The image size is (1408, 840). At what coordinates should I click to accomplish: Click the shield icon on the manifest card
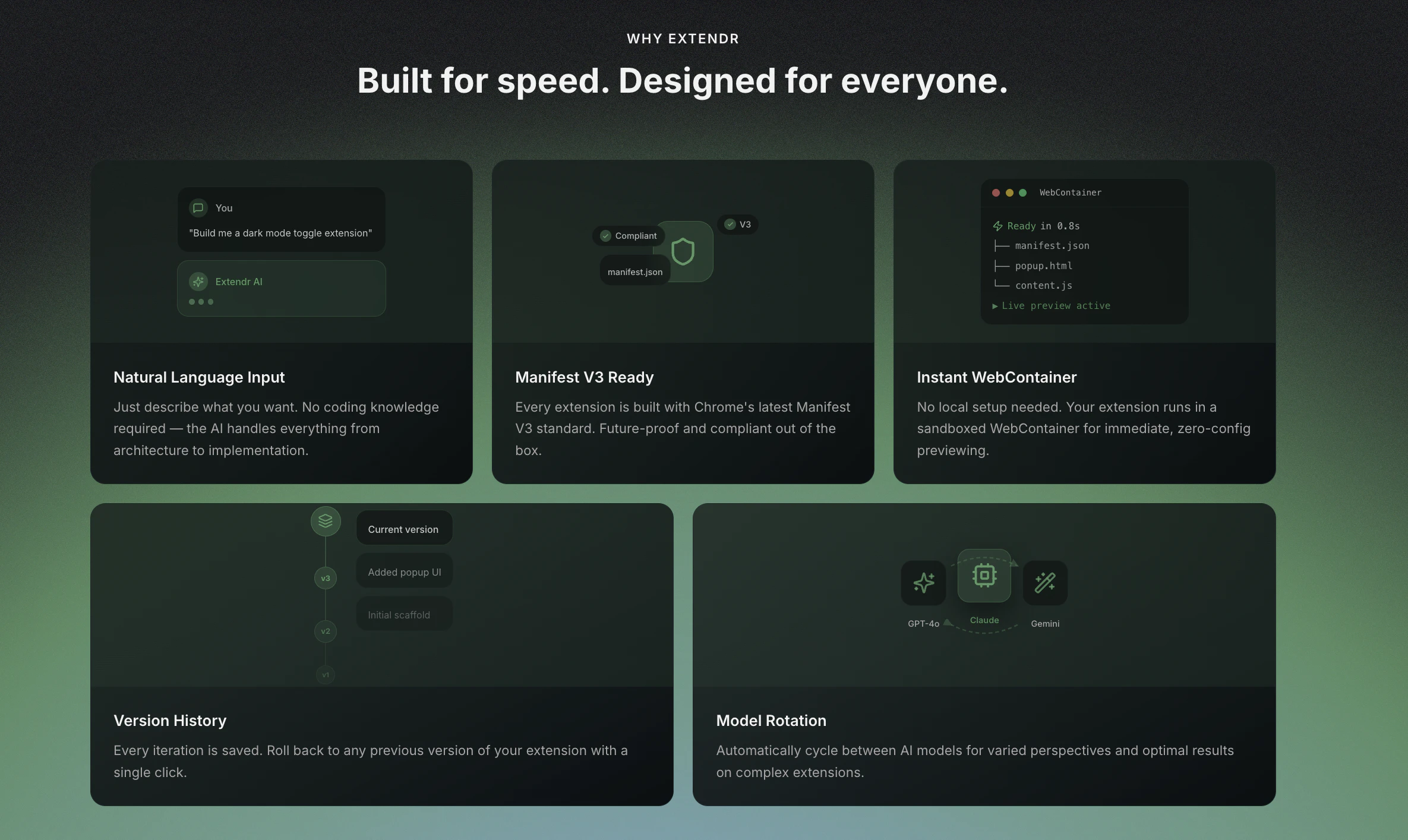coord(683,251)
